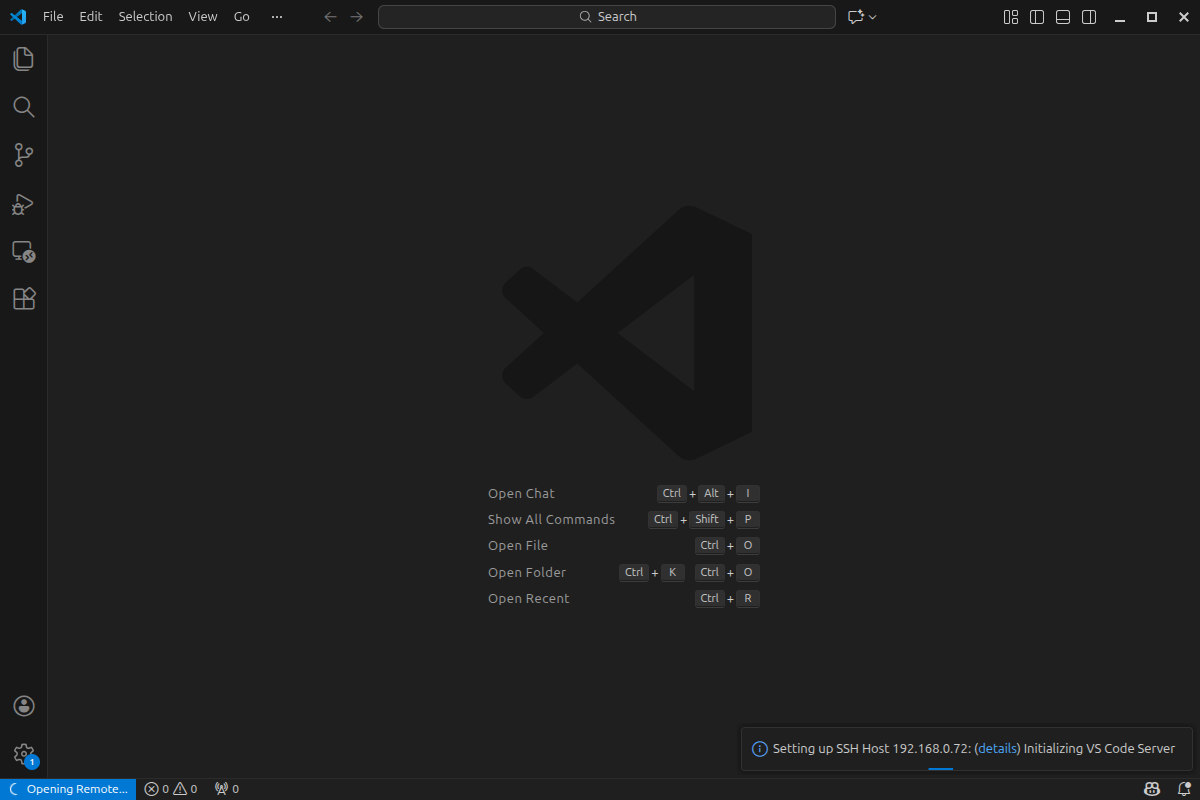This screenshot has width=1200, height=800.
Task: Open the Selection menu
Action: tap(145, 17)
